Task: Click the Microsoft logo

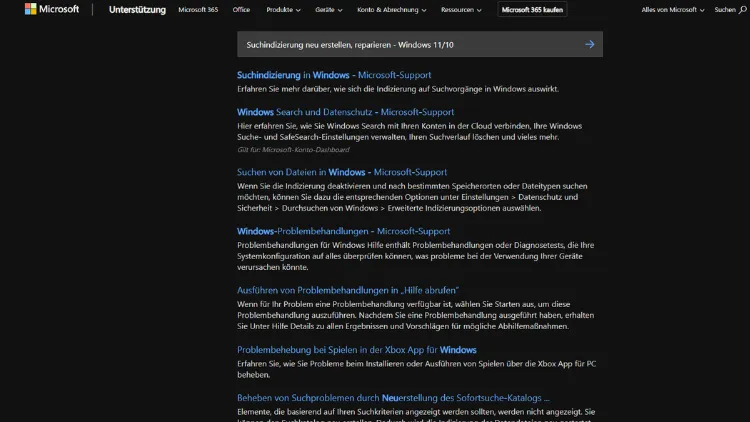Action: (52, 9)
